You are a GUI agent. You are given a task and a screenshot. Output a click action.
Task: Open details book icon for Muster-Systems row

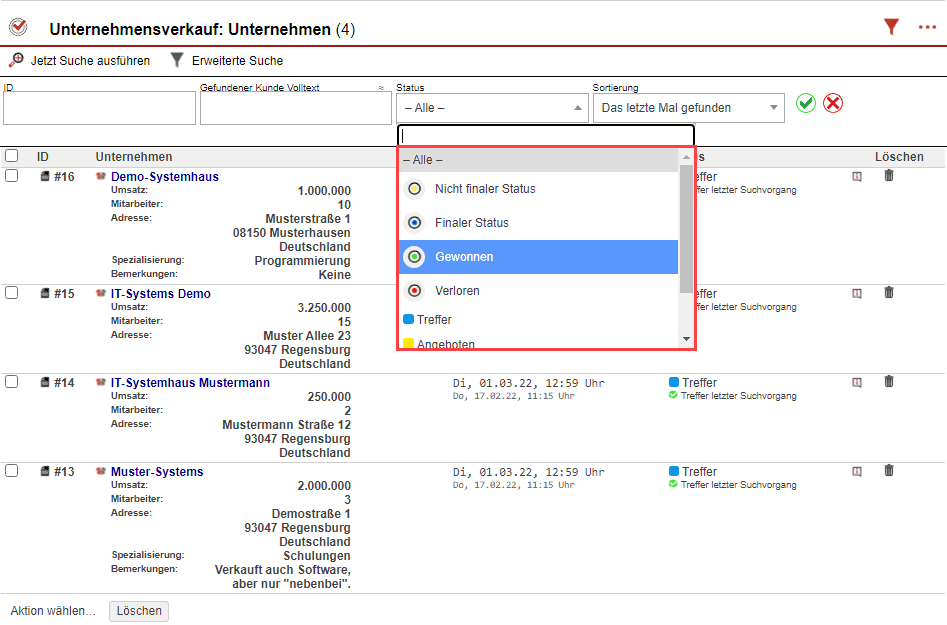pyautogui.click(x=856, y=471)
